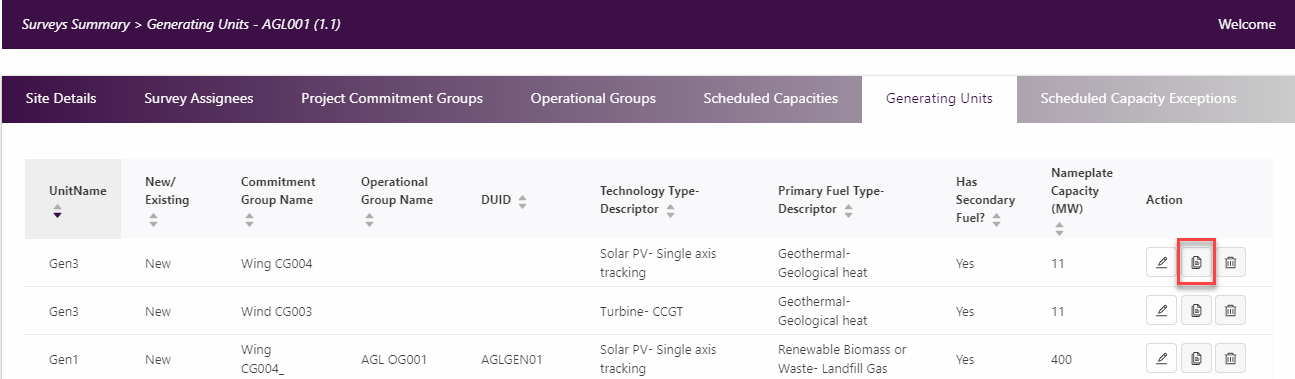Sort by Nameplate Capacity (MW) column
The width and height of the screenshot is (1295, 379).
pos(1059,229)
